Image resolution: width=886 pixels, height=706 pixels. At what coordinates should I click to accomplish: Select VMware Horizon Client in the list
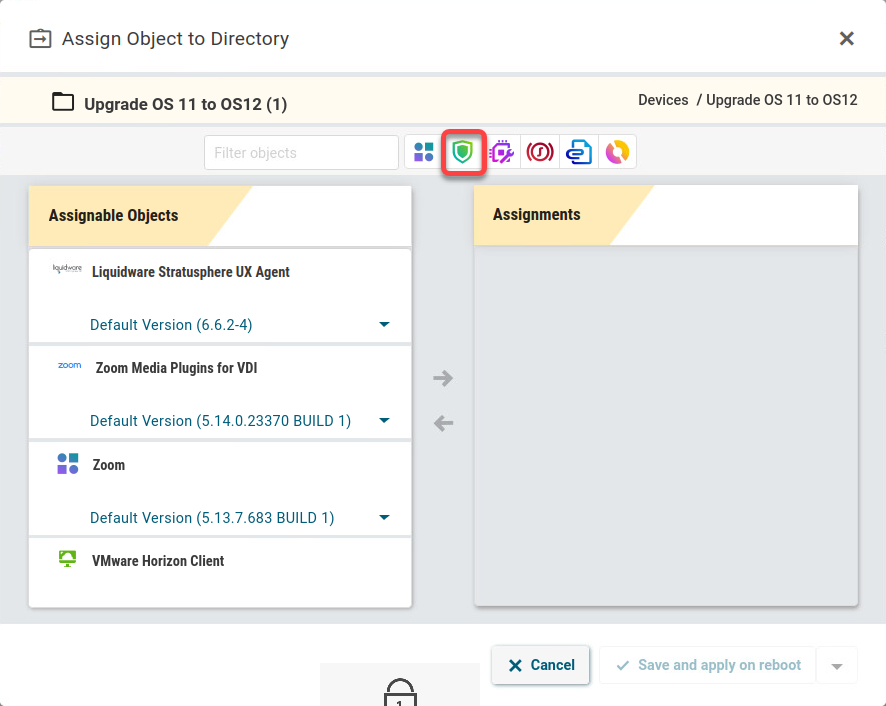[x=158, y=561]
